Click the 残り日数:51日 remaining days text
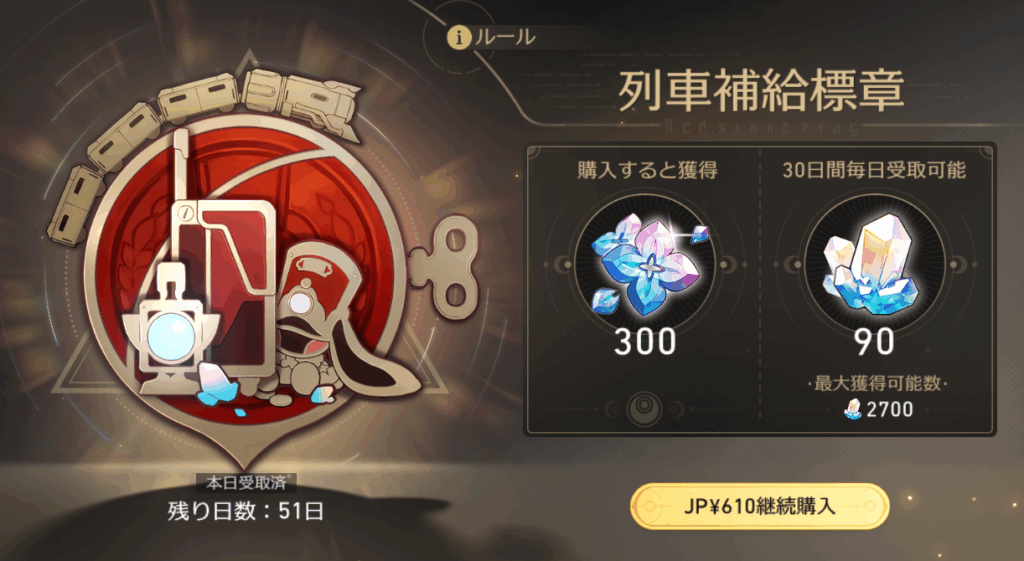 click(246, 511)
